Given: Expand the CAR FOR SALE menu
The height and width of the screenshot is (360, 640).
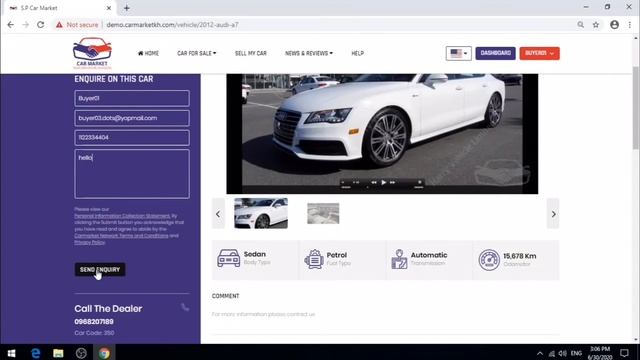Looking at the screenshot, I should point(196,53).
